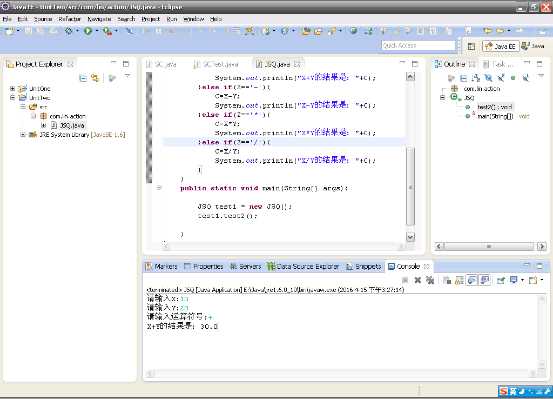Image resolution: width=553 pixels, height=399 pixels.
Task: Expand the Unitone project node
Action: pos(12,89)
